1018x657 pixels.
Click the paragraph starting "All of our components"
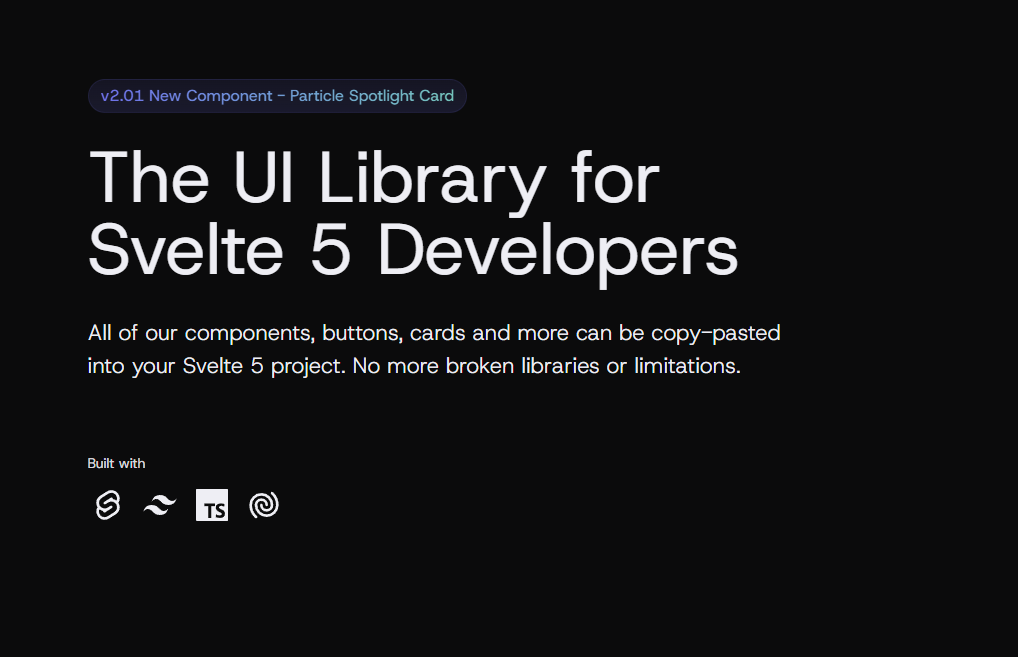tap(434, 349)
